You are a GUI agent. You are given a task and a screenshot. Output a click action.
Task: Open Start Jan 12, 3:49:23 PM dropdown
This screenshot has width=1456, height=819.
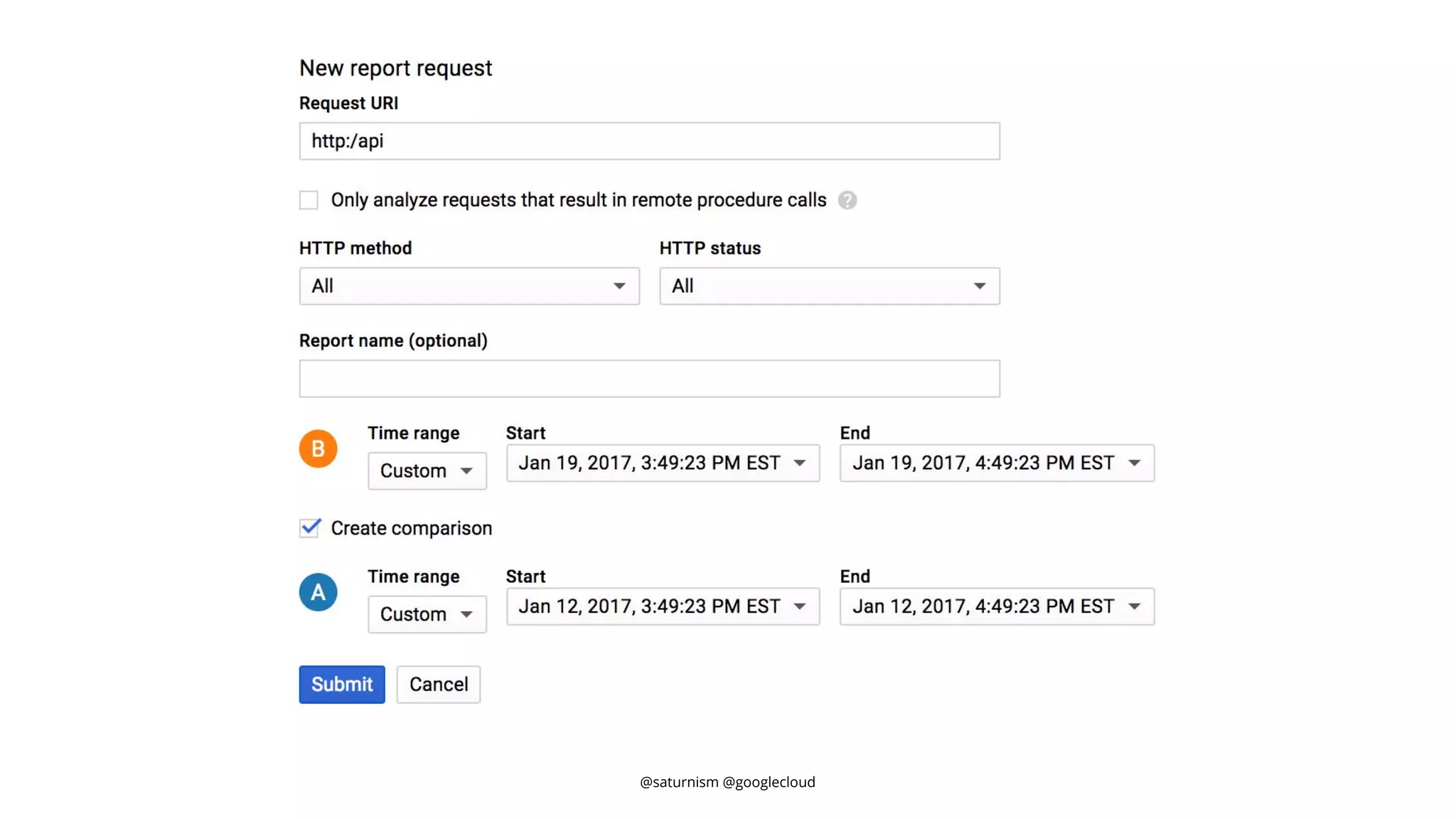point(663,606)
